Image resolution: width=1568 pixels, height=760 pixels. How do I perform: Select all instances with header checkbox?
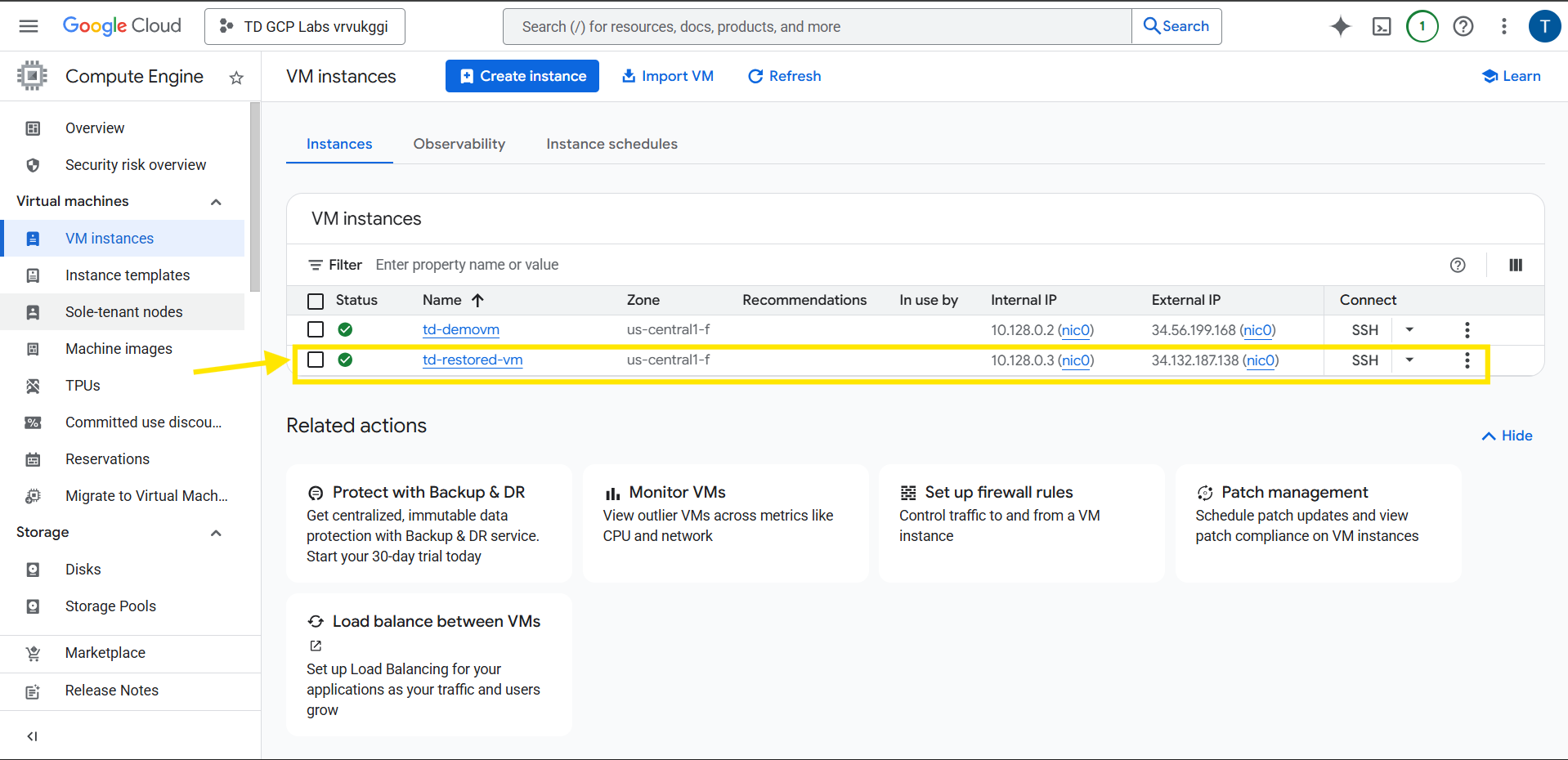[316, 301]
